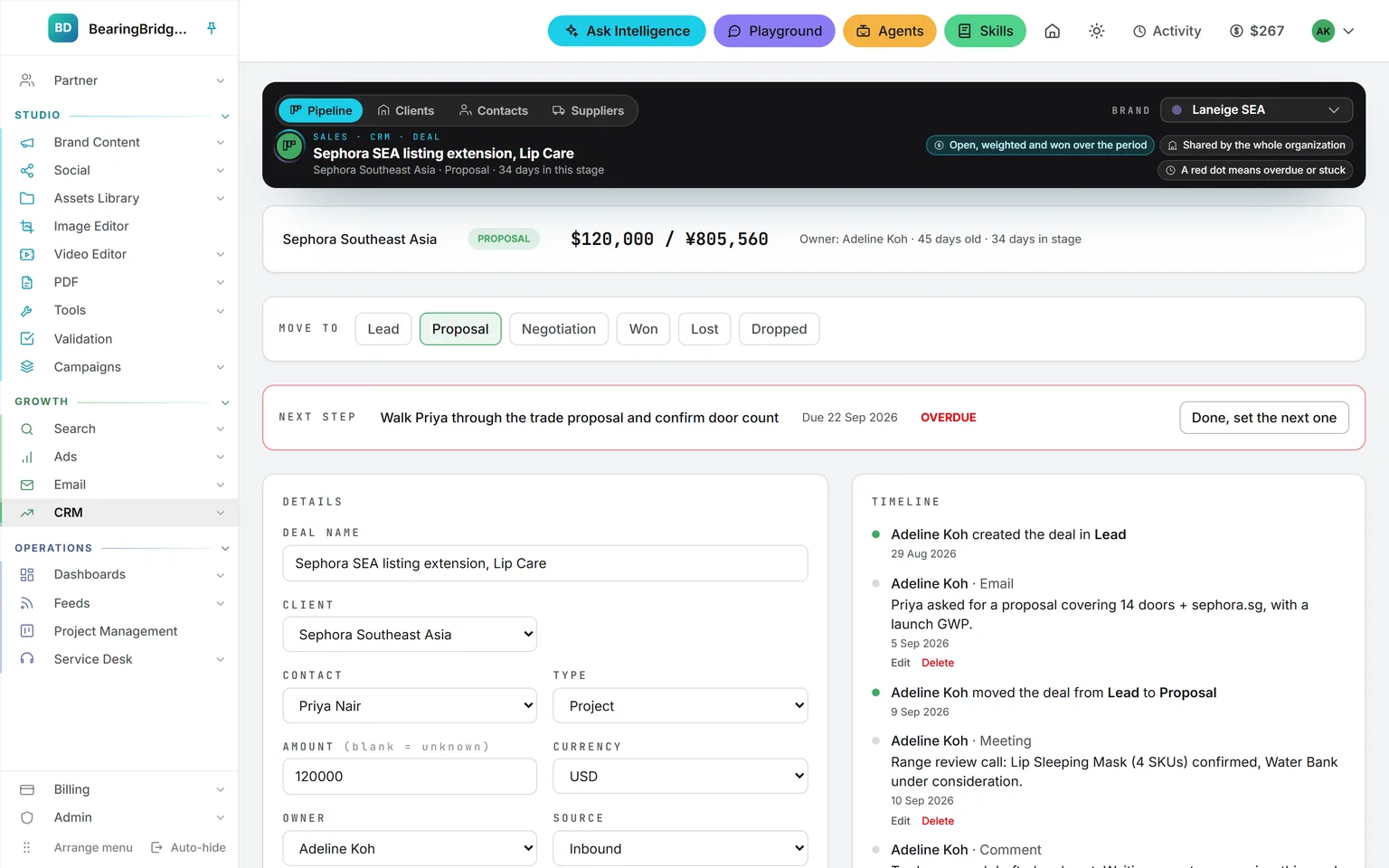Screen dimensions: 1389x868
Task: Expand the AK account menu
Action: [x=1334, y=31]
